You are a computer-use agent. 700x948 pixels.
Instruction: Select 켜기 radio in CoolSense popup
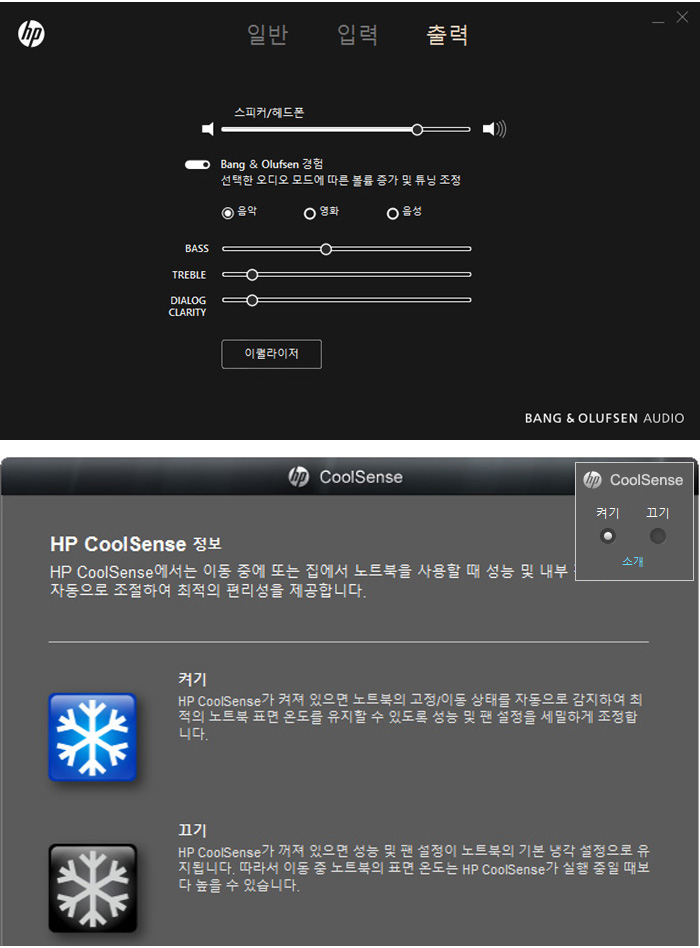(608, 536)
